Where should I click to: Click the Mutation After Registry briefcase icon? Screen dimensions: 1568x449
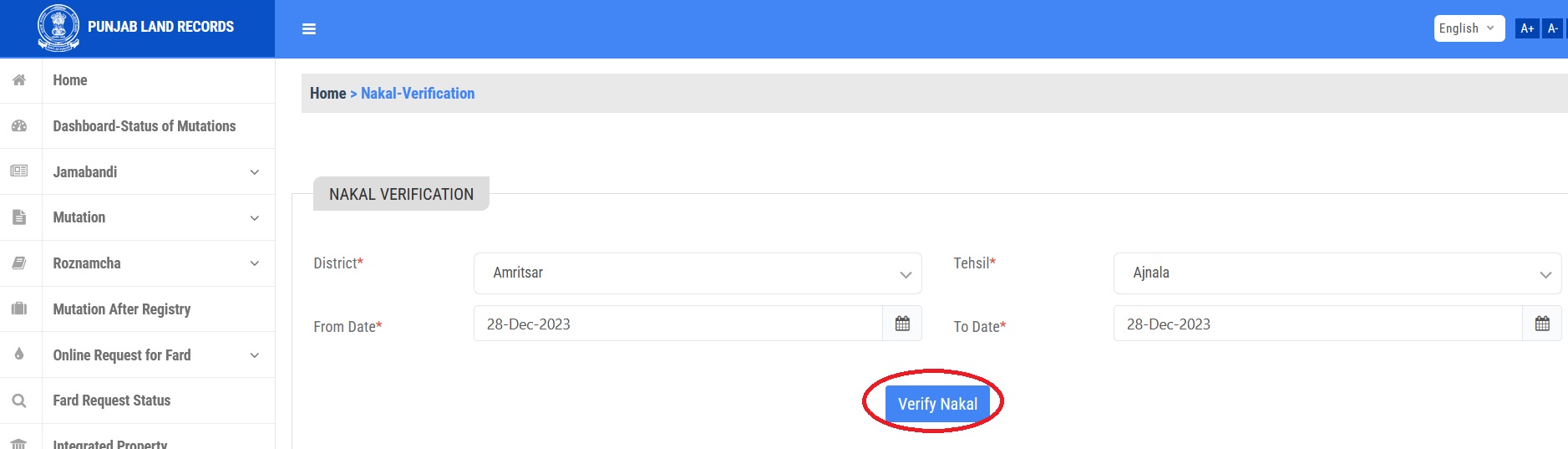pyautogui.click(x=19, y=309)
